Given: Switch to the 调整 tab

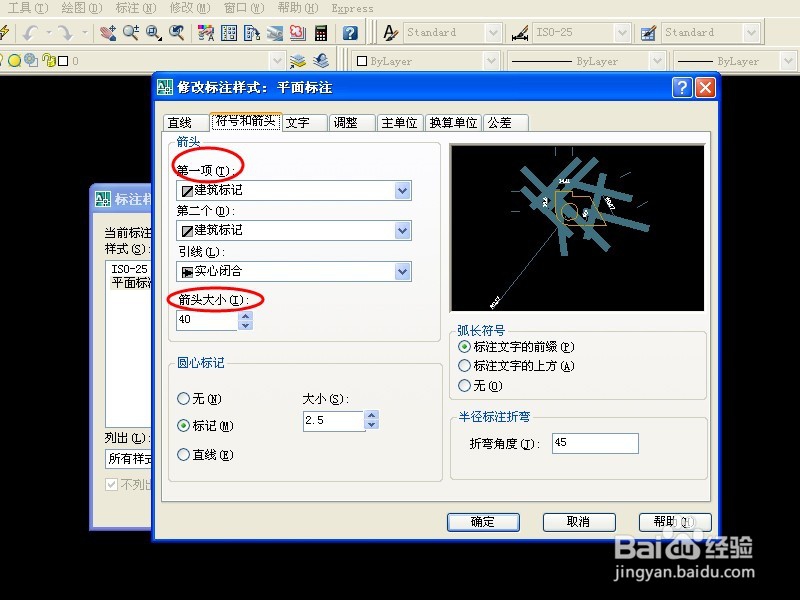Looking at the screenshot, I should (352, 123).
